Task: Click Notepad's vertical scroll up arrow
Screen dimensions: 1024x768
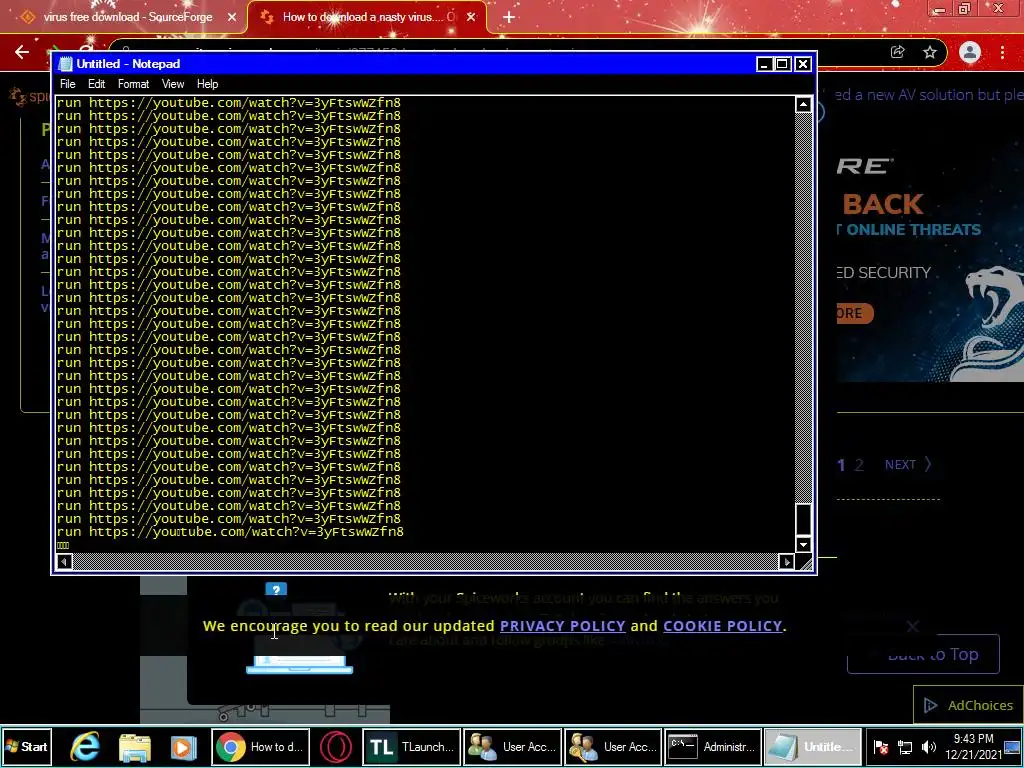Action: click(803, 104)
